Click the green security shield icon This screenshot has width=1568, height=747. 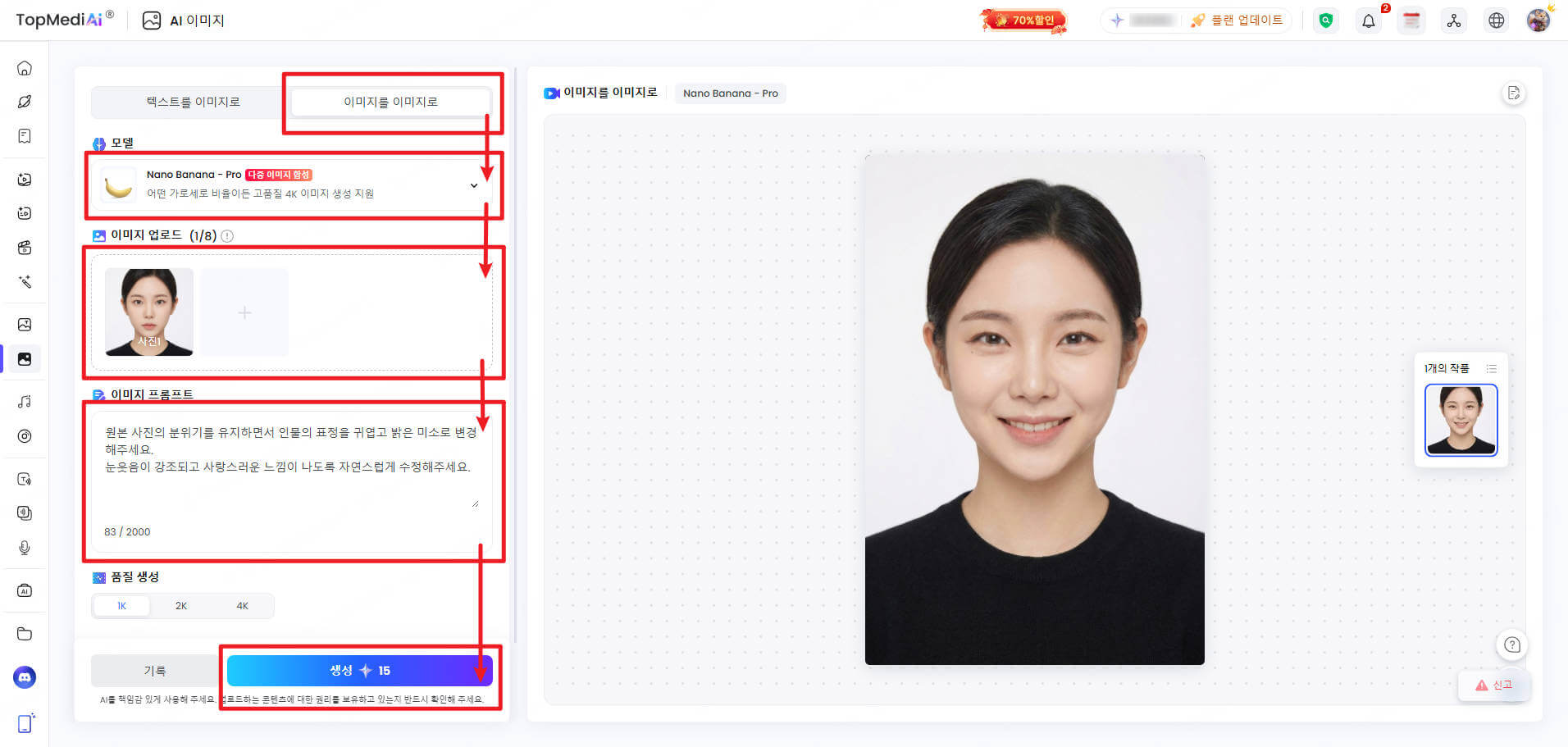coord(1326,20)
